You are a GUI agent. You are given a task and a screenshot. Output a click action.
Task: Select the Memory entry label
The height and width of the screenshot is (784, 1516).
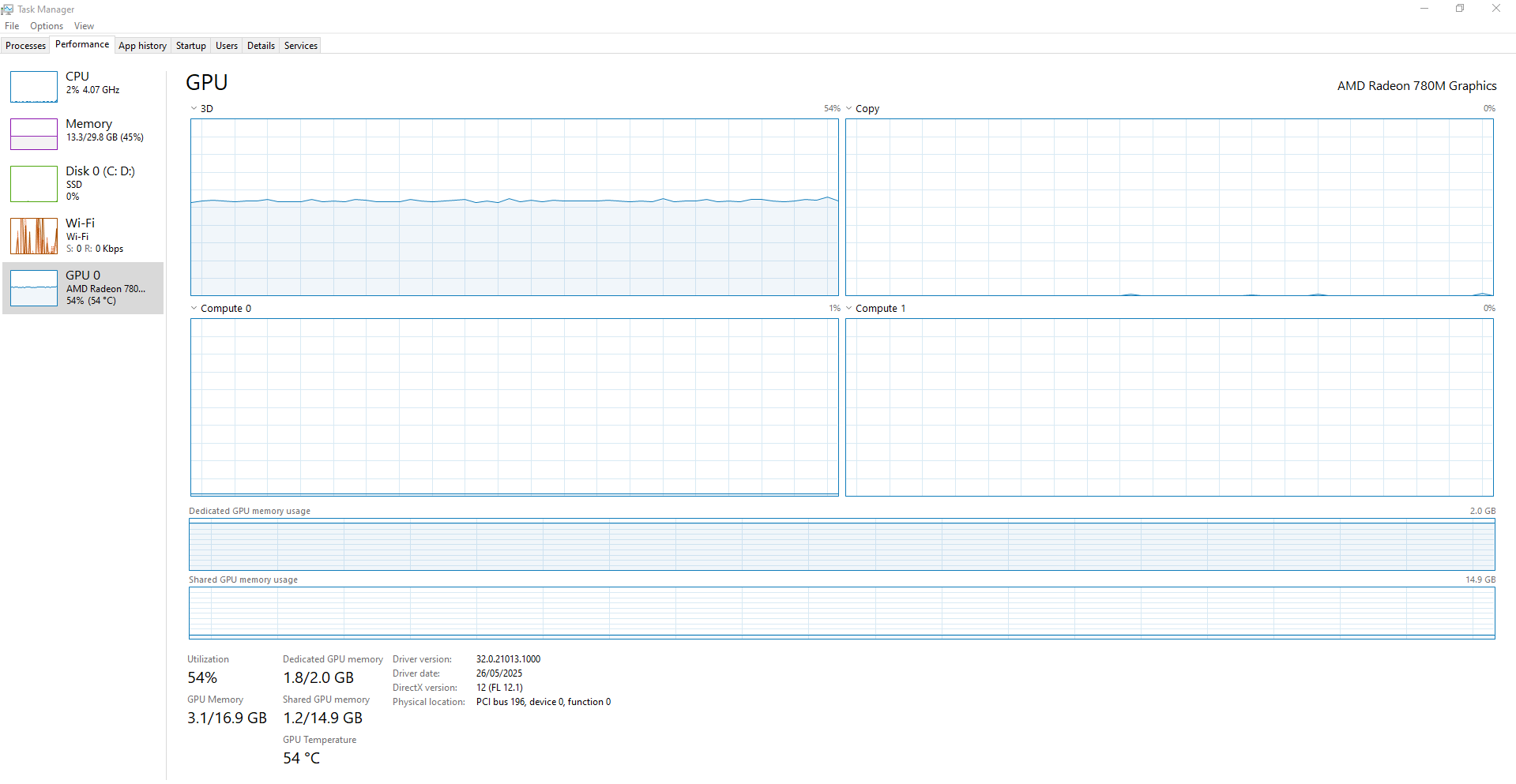pyautogui.click(x=88, y=124)
